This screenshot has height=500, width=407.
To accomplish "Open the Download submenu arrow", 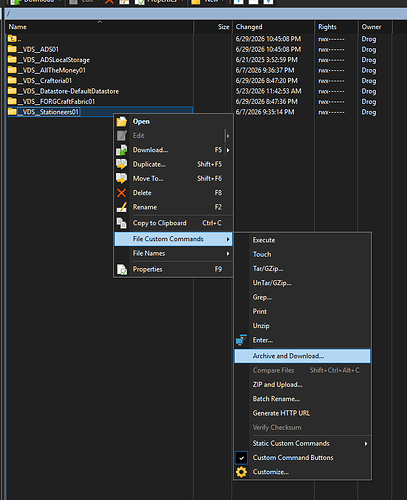I will click(x=228, y=150).
